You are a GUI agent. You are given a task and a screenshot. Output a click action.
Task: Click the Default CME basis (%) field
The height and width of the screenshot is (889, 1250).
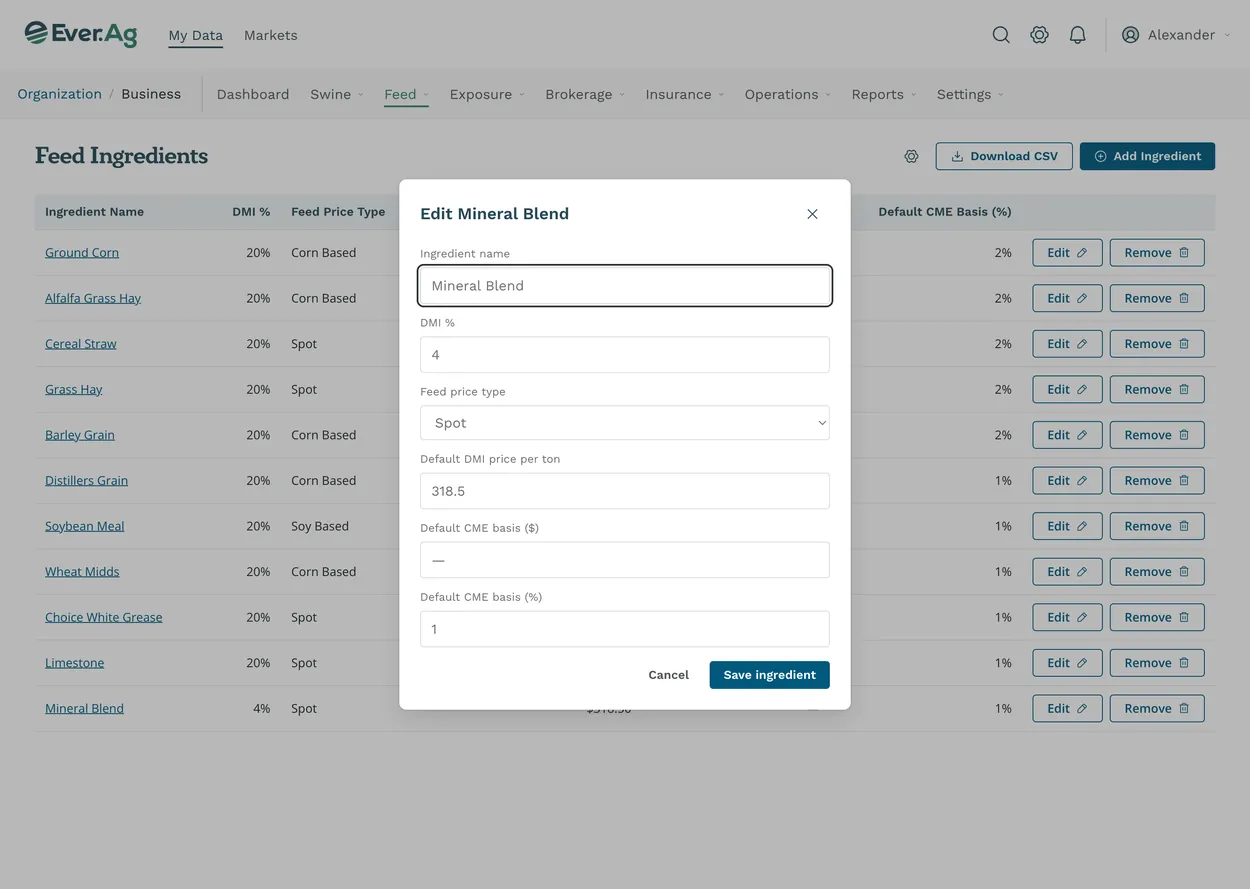click(x=625, y=629)
